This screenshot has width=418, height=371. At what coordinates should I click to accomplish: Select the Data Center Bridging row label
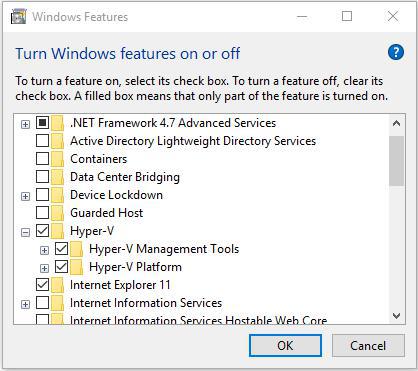point(125,177)
